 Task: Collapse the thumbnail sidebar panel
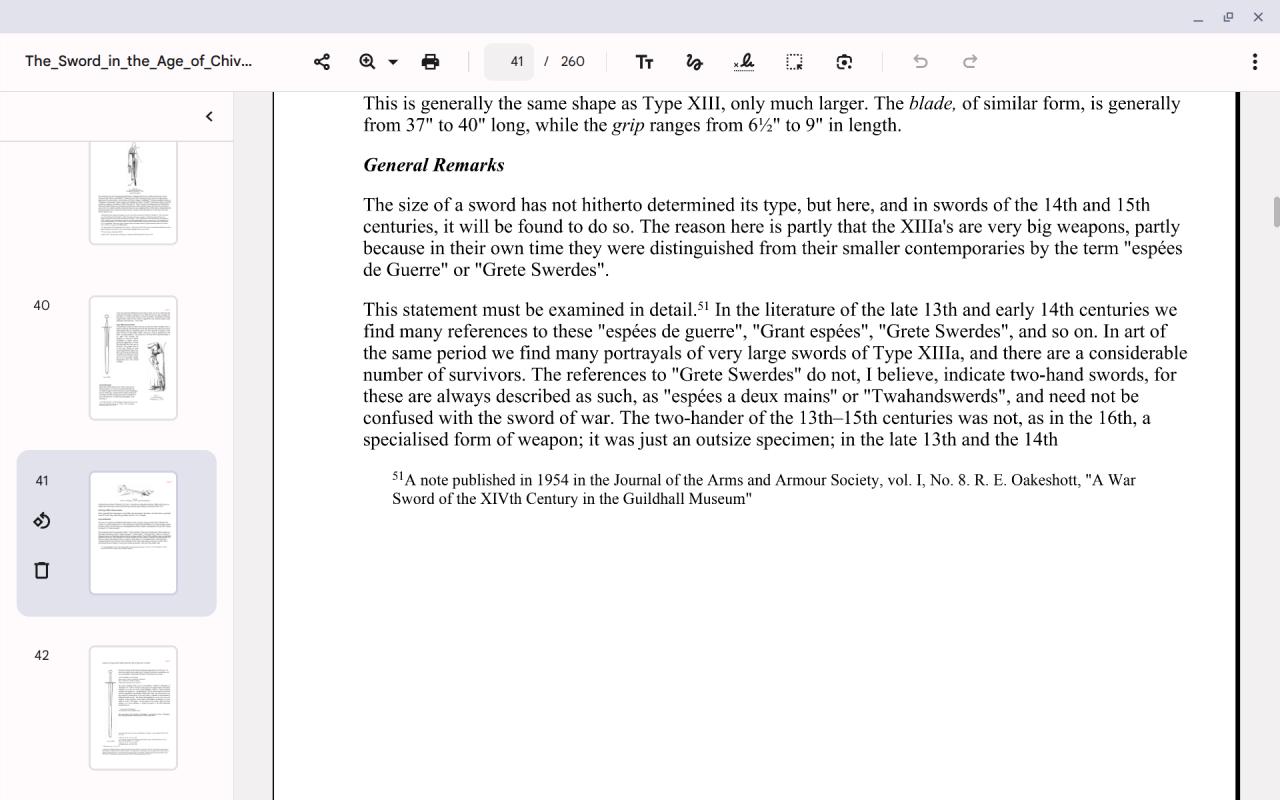(209, 116)
